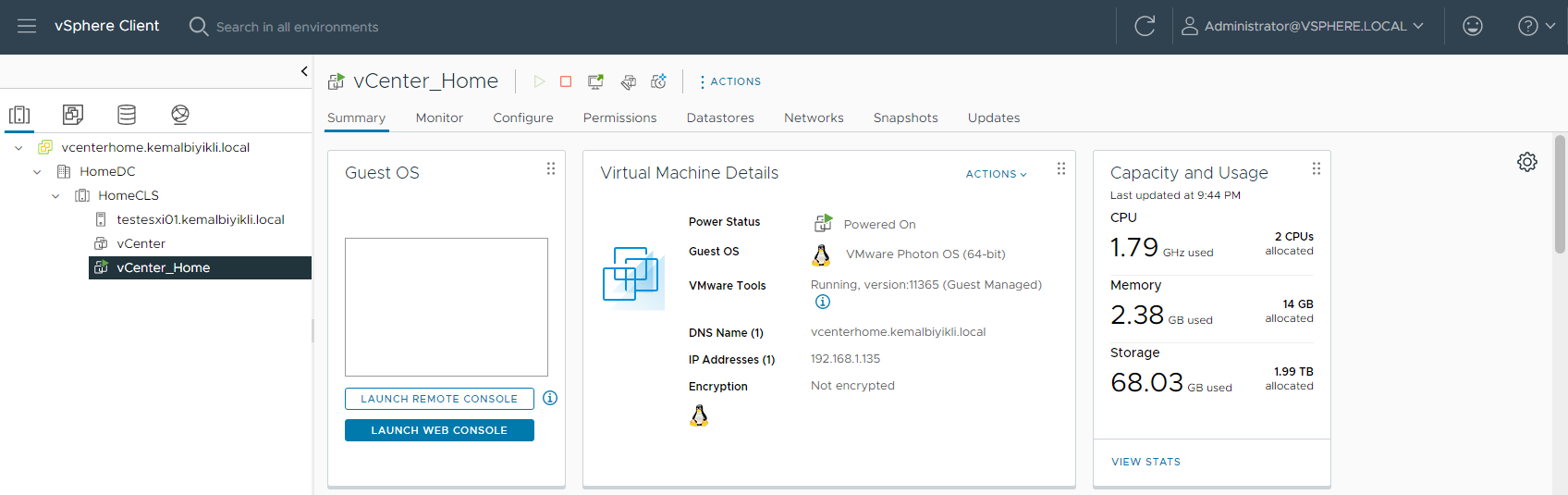Click IP address 192.168.1.135
Image resolution: width=1568 pixels, height=495 pixels.
point(845,359)
